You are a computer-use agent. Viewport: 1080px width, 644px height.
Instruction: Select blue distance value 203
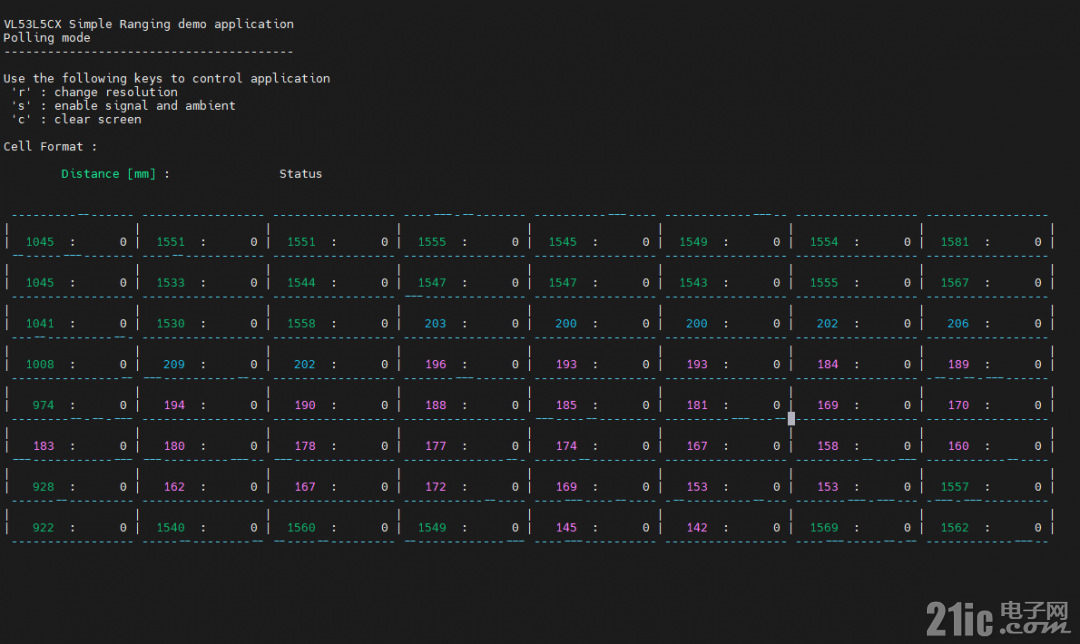click(x=435, y=323)
